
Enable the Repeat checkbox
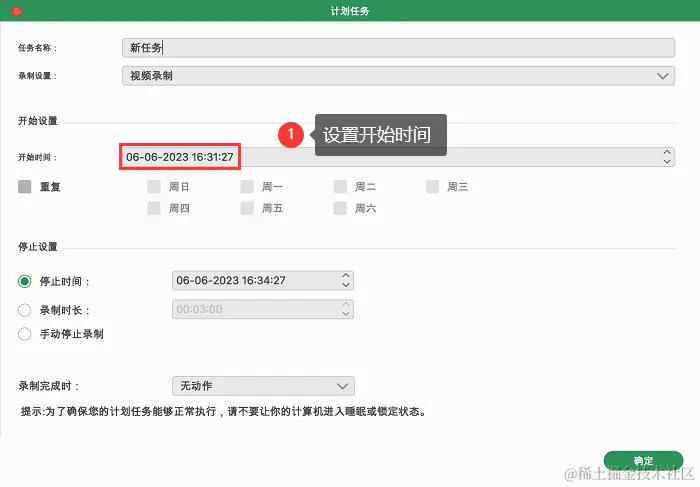(25, 187)
